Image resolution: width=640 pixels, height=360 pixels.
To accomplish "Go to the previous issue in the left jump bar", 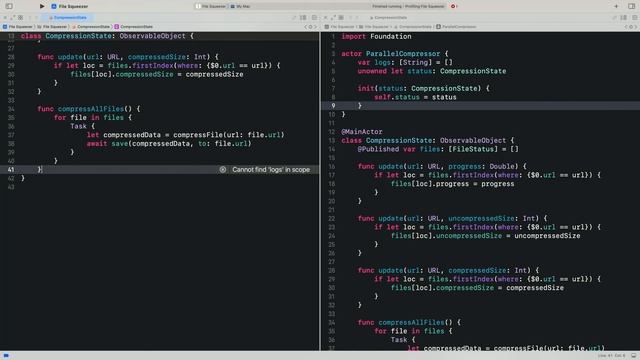I will tap(306, 27).
